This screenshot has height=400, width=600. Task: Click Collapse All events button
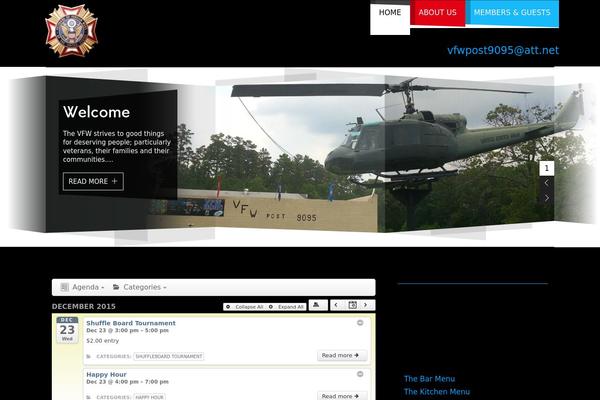coord(245,307)
